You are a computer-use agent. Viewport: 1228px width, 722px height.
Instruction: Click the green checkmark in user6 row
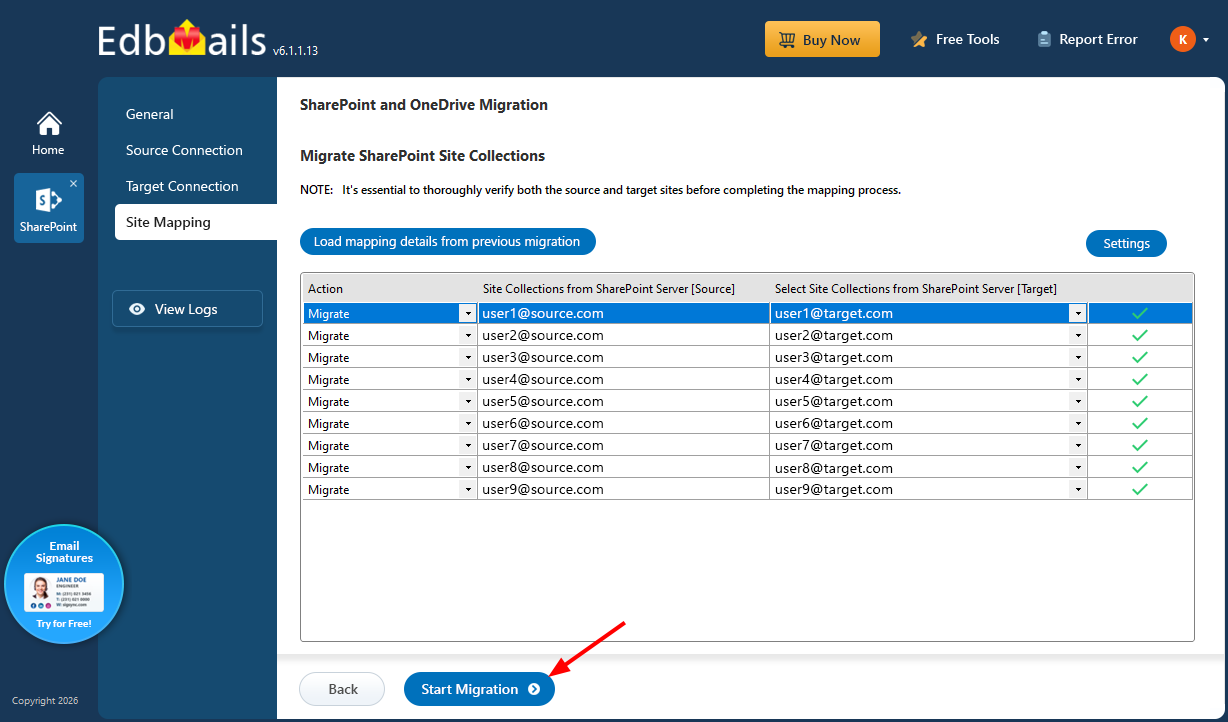coord(1139,423)
